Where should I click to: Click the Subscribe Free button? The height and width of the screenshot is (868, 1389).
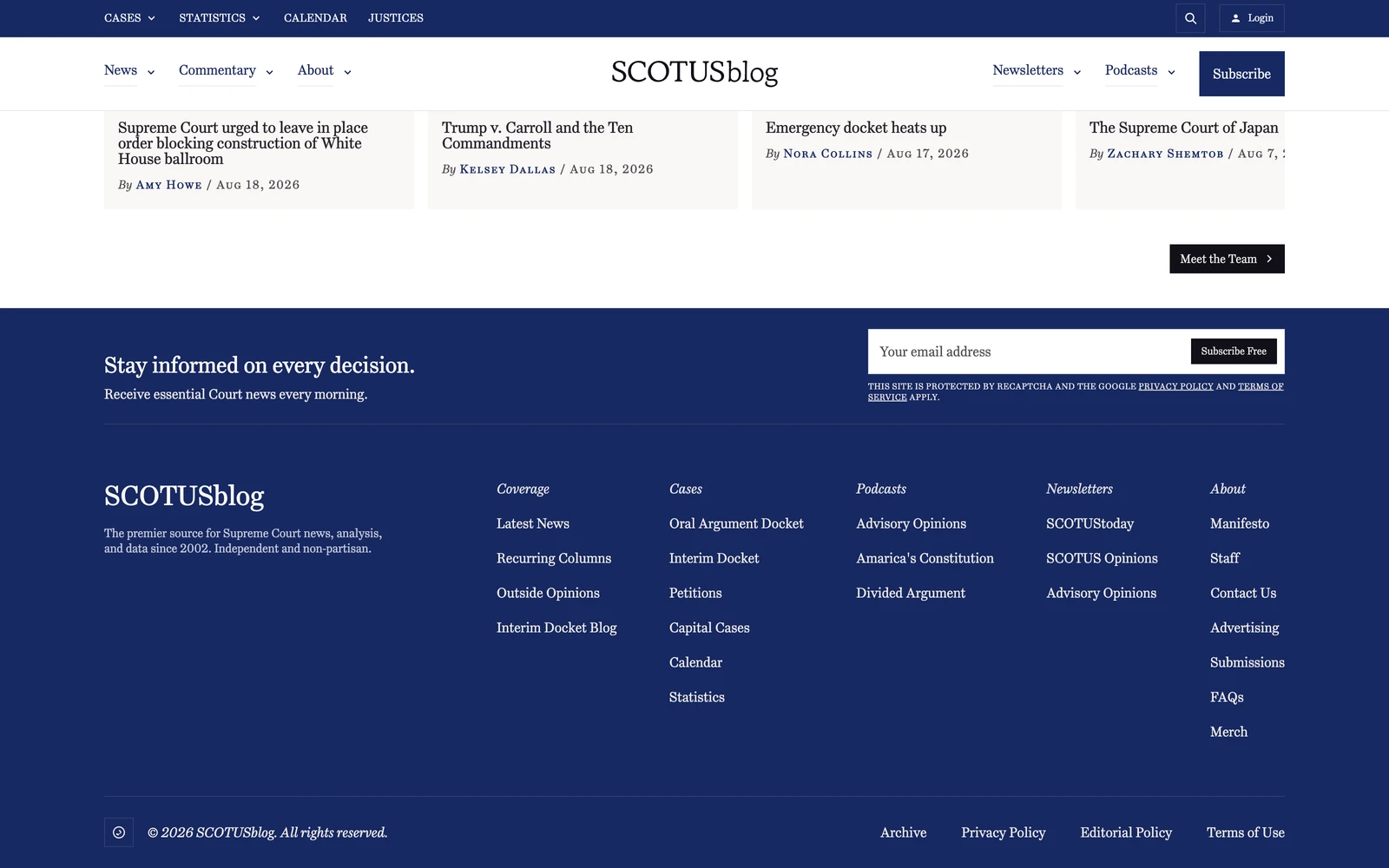[x=1234, y=352]
